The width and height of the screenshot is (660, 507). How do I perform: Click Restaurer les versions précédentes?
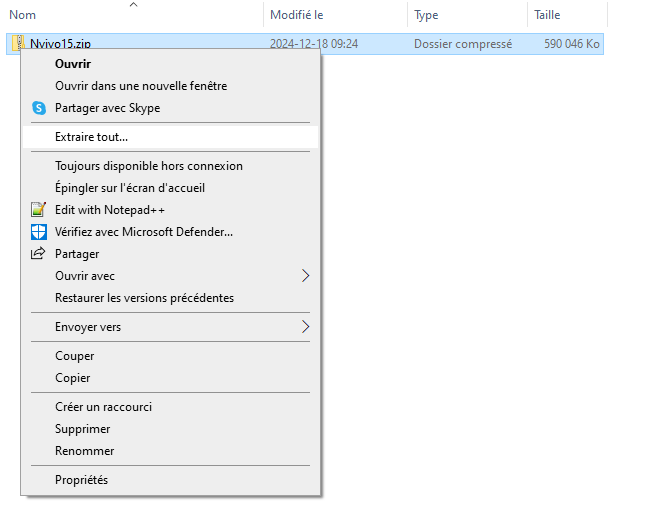pyautogui.click(x=144, y=298)
